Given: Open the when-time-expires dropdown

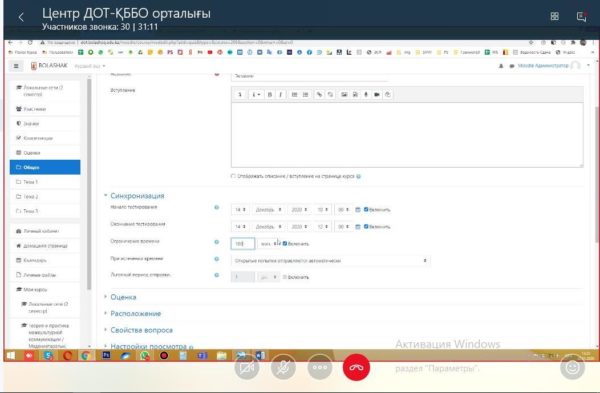Looking at the screenshot, I should (x=331, y=261).
